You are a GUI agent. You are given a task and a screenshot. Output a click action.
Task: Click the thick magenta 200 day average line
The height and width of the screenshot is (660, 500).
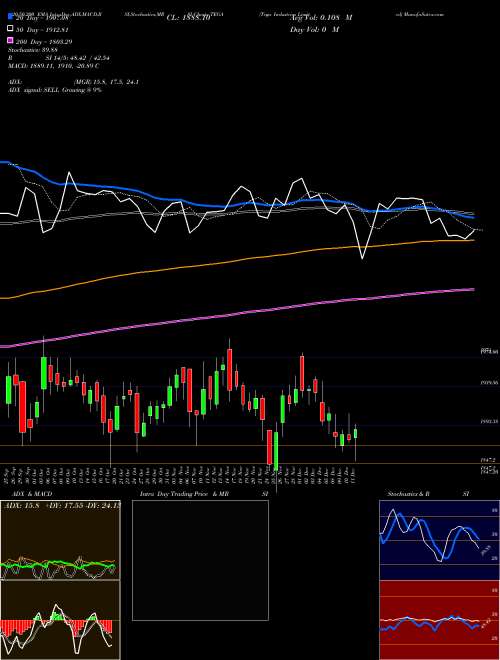(237, 314)
